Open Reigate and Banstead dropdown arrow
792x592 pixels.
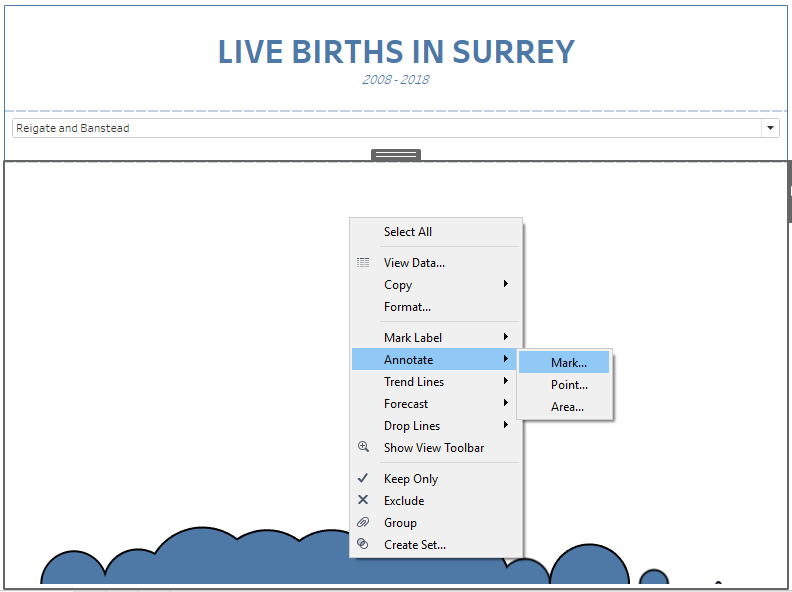coord(770,128)
